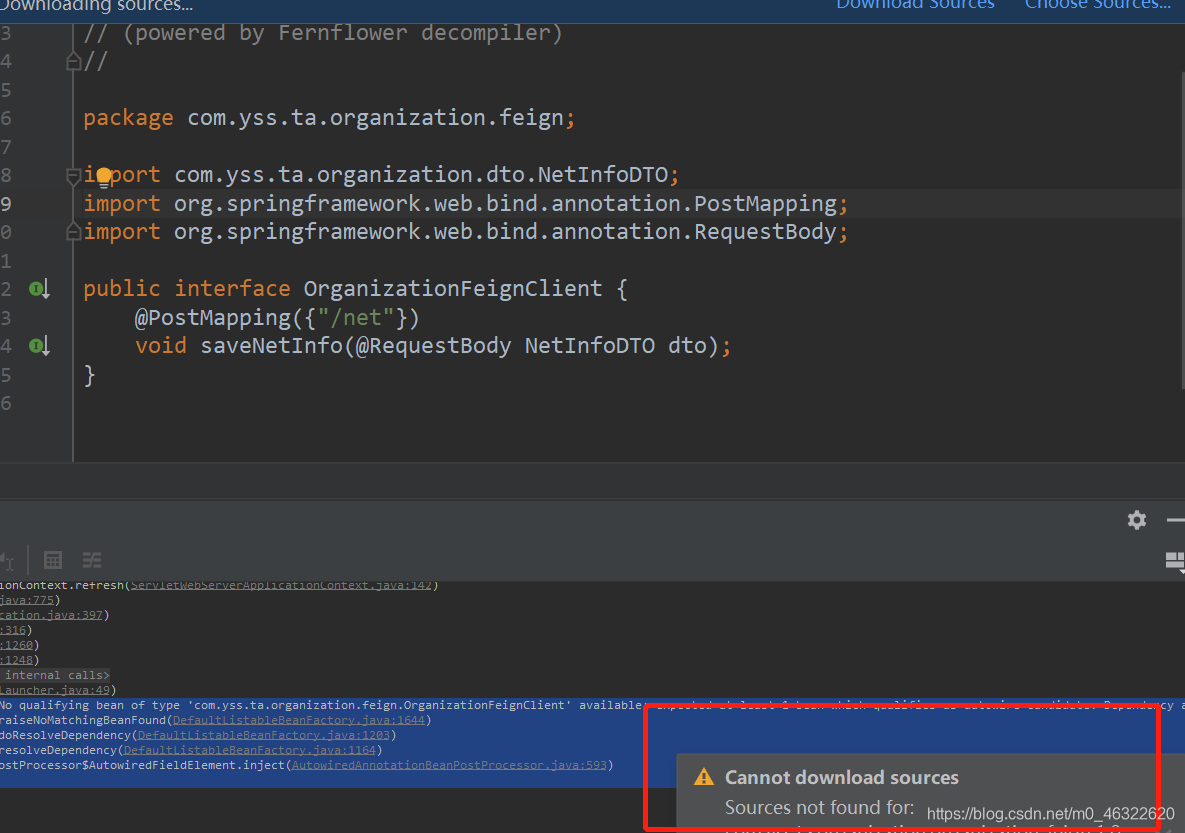Screen dimensions: 1185x833
Task: Click the implementations gutter icon beside saveNetInfo
Action: click(38, 345)
